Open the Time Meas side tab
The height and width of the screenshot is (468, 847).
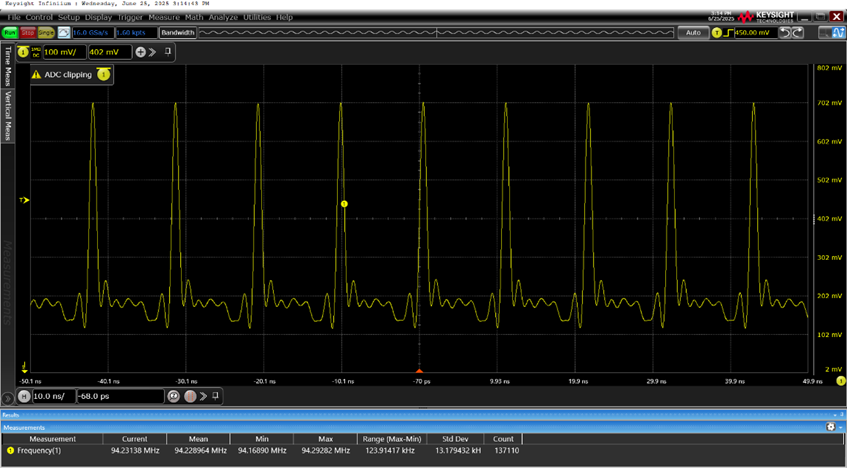click(x=8, y=66)
